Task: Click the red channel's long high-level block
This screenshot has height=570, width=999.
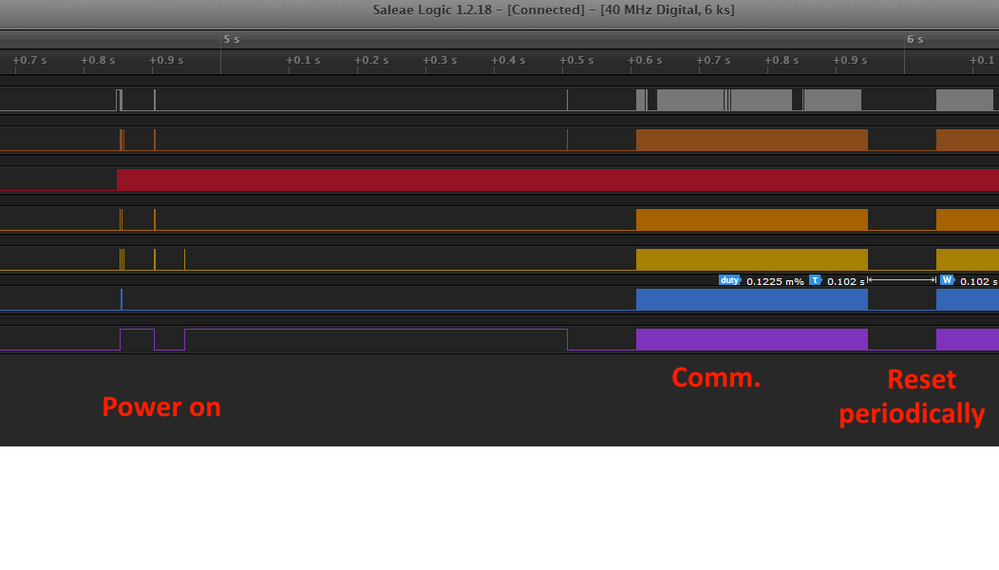Action: [x=557, y=180]
